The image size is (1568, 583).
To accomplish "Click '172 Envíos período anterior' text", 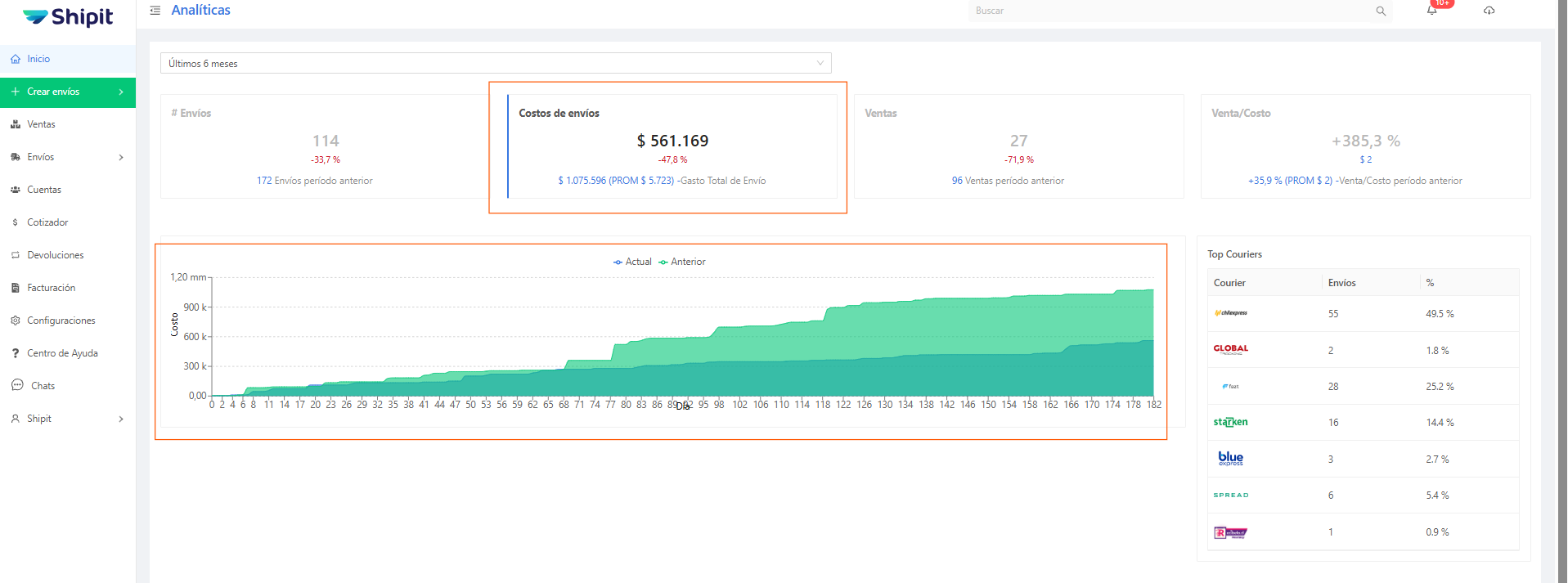I will (x=315, y=181).
